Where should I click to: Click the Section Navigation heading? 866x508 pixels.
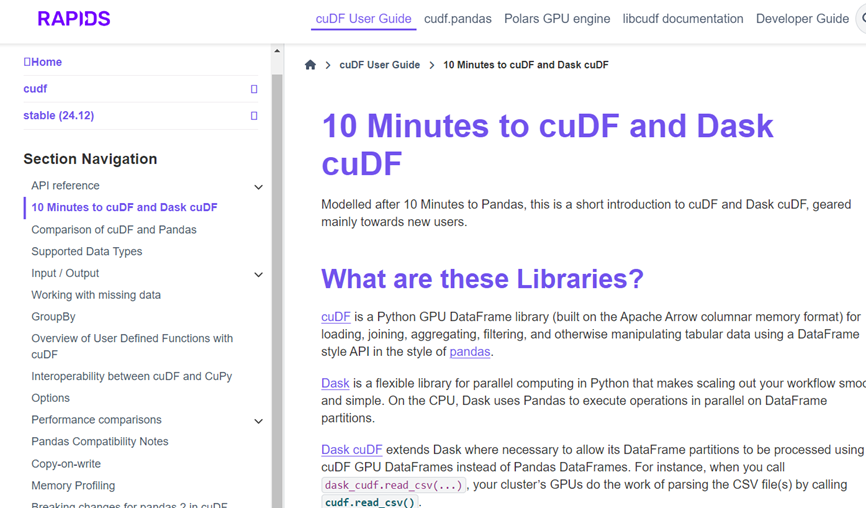point(90,159)
